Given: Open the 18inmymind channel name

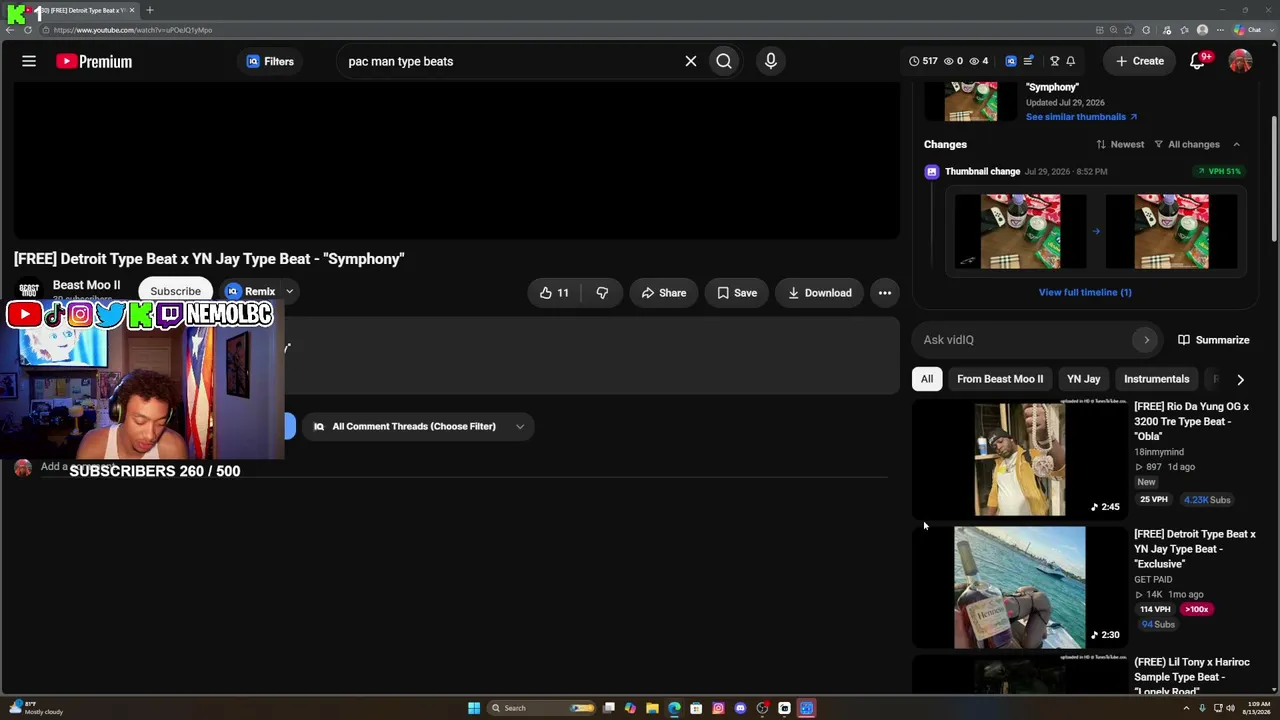Looking at the screenshot, I should (x=1158, y=452).
